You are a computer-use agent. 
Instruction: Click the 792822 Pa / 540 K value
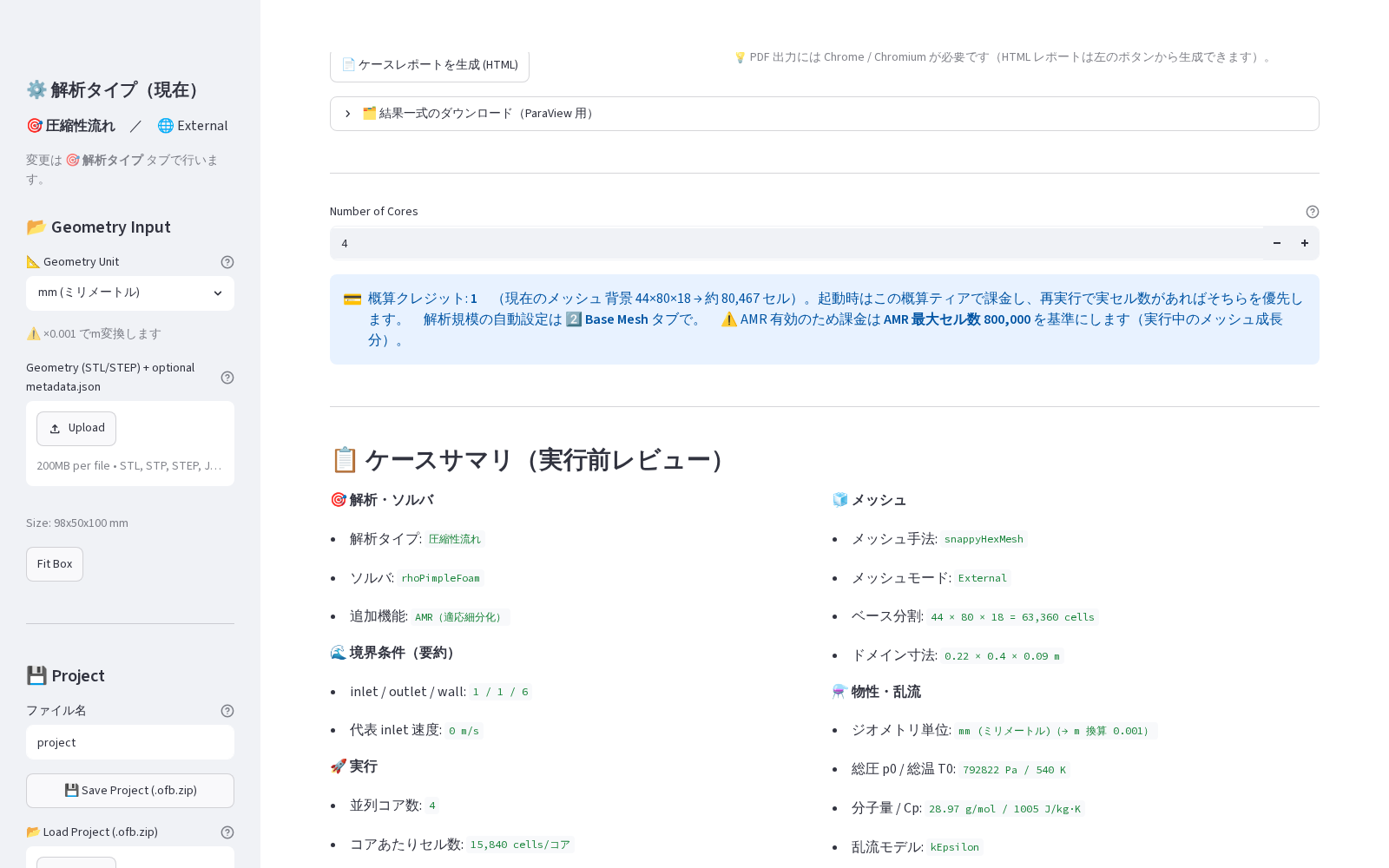1014,770
